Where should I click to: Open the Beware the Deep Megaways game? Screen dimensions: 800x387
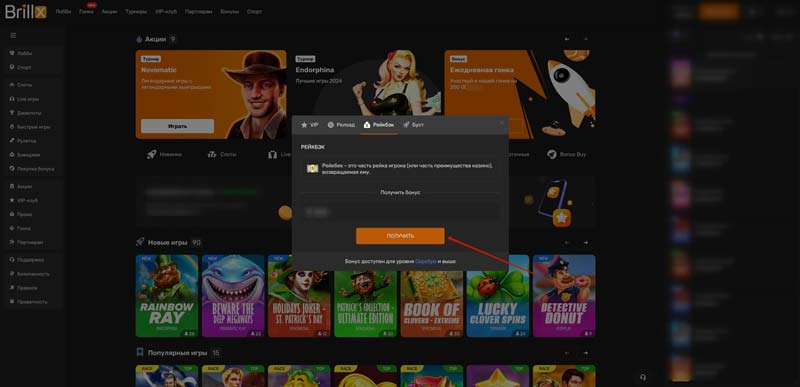pos(233,296)
